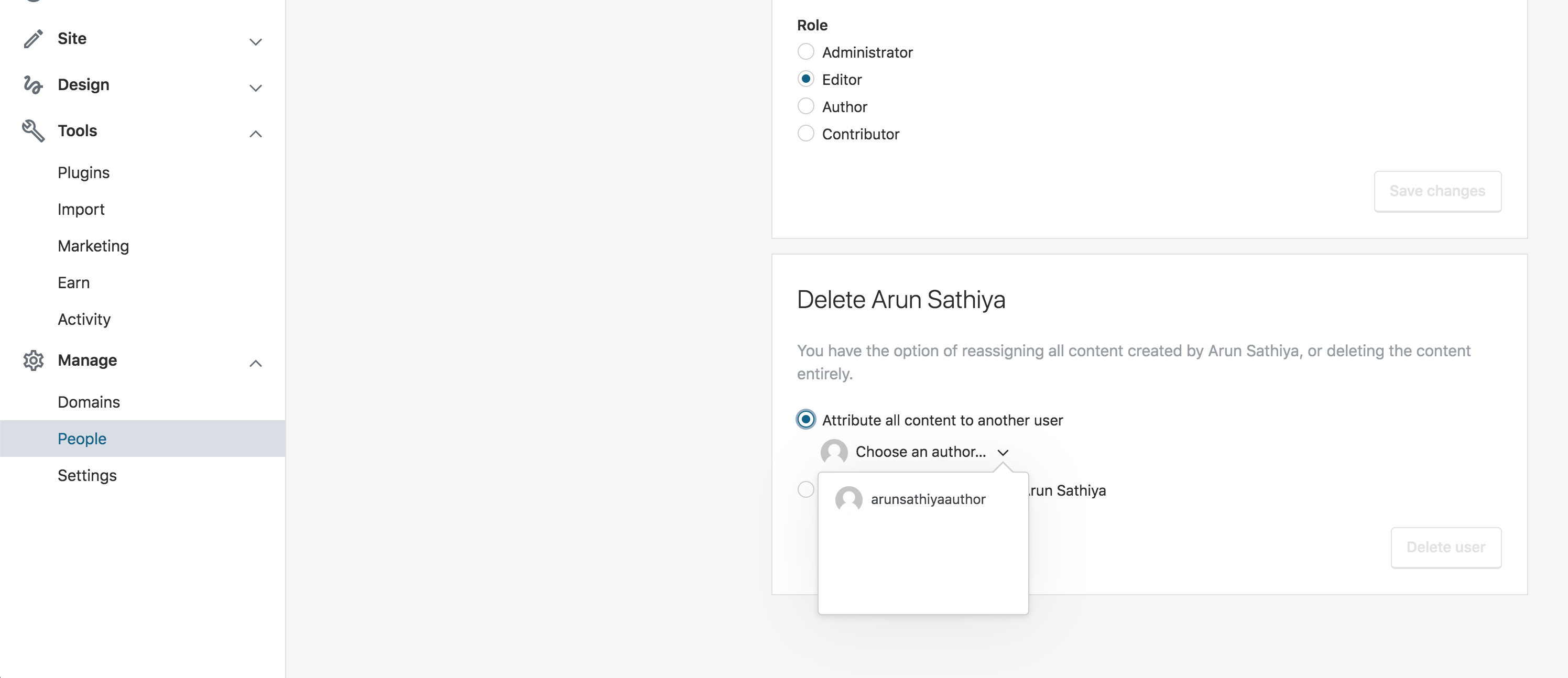Collapse the Manage section chevron

(x=256, y=363)
